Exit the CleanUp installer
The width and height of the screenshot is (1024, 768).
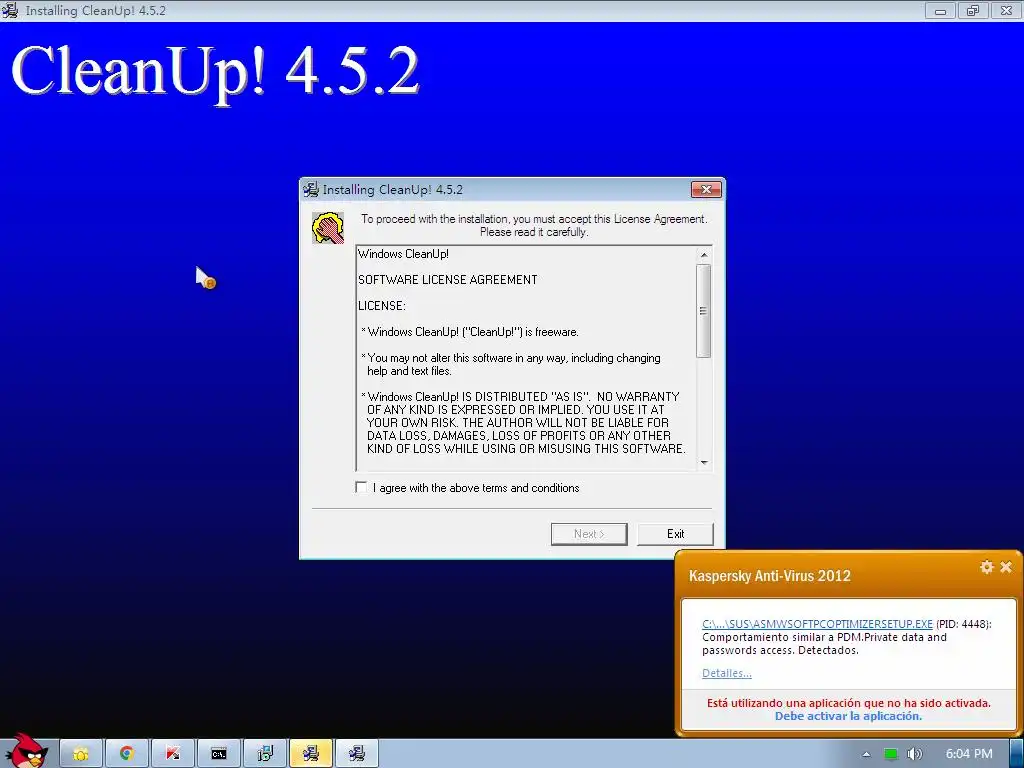pos(675,534)
